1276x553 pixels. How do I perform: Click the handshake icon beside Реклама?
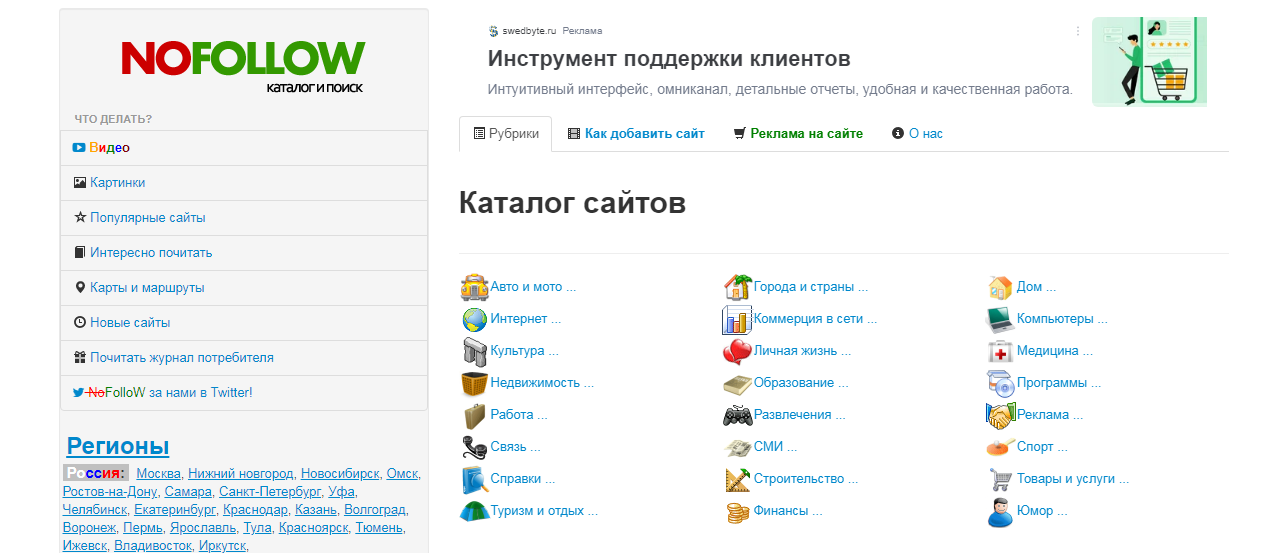point(1000,415)
